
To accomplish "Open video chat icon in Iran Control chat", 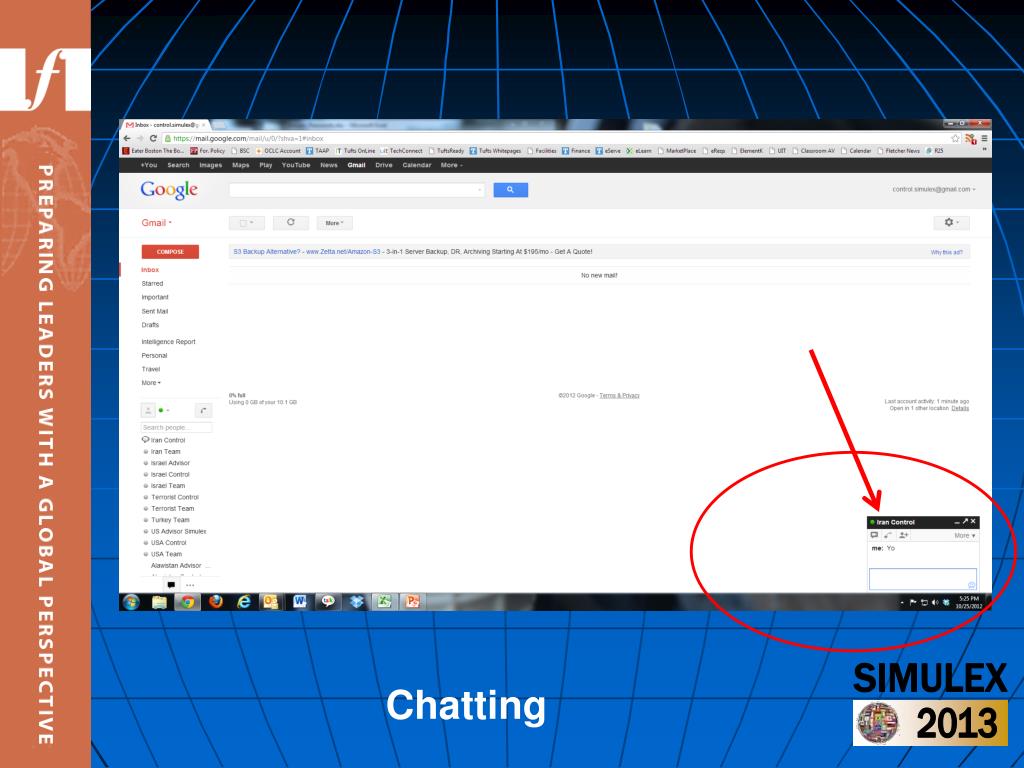I will point(874,536).
